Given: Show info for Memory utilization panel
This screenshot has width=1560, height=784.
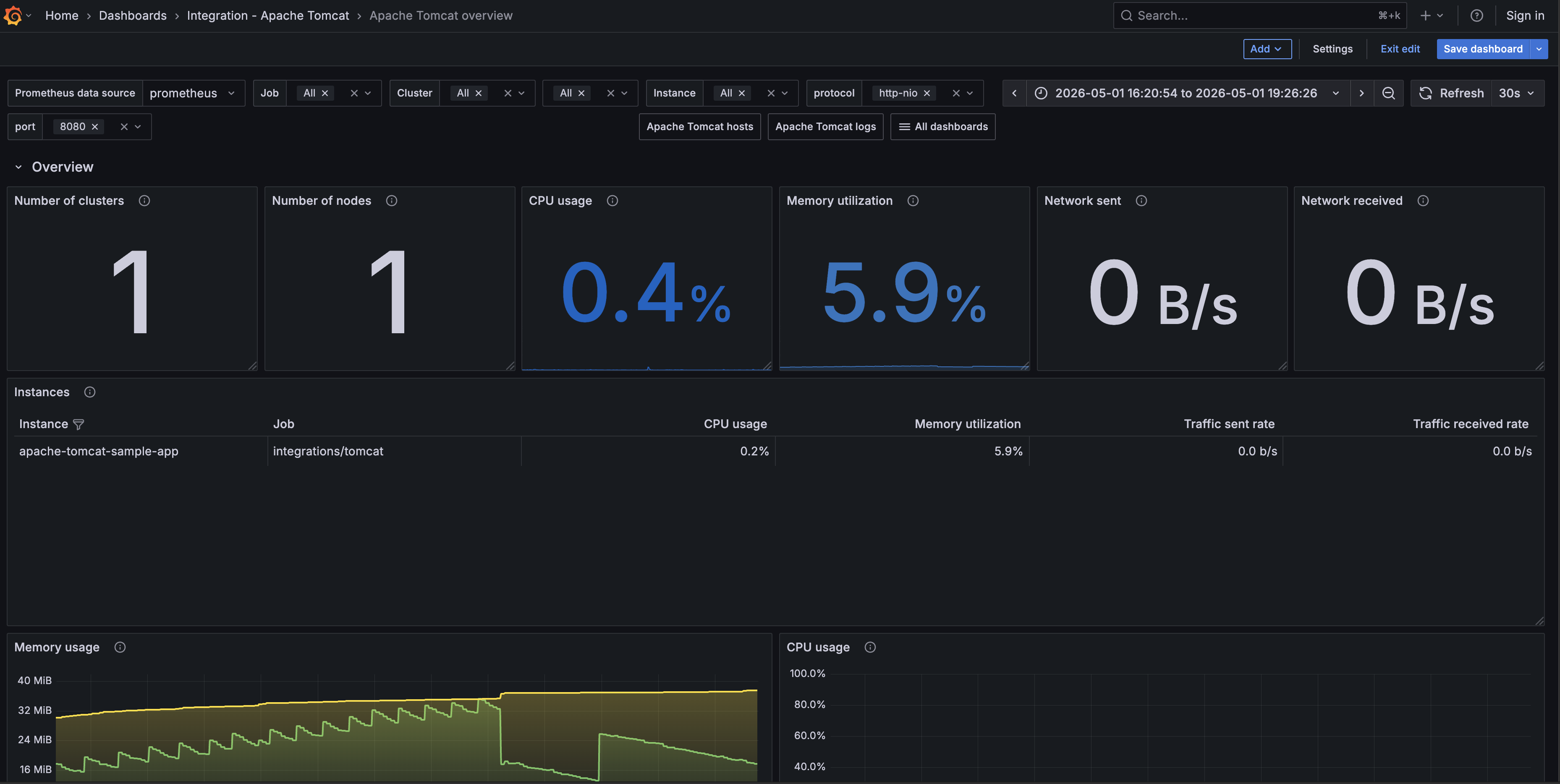Looking at the screenshot, I should [x=913, y=201].
